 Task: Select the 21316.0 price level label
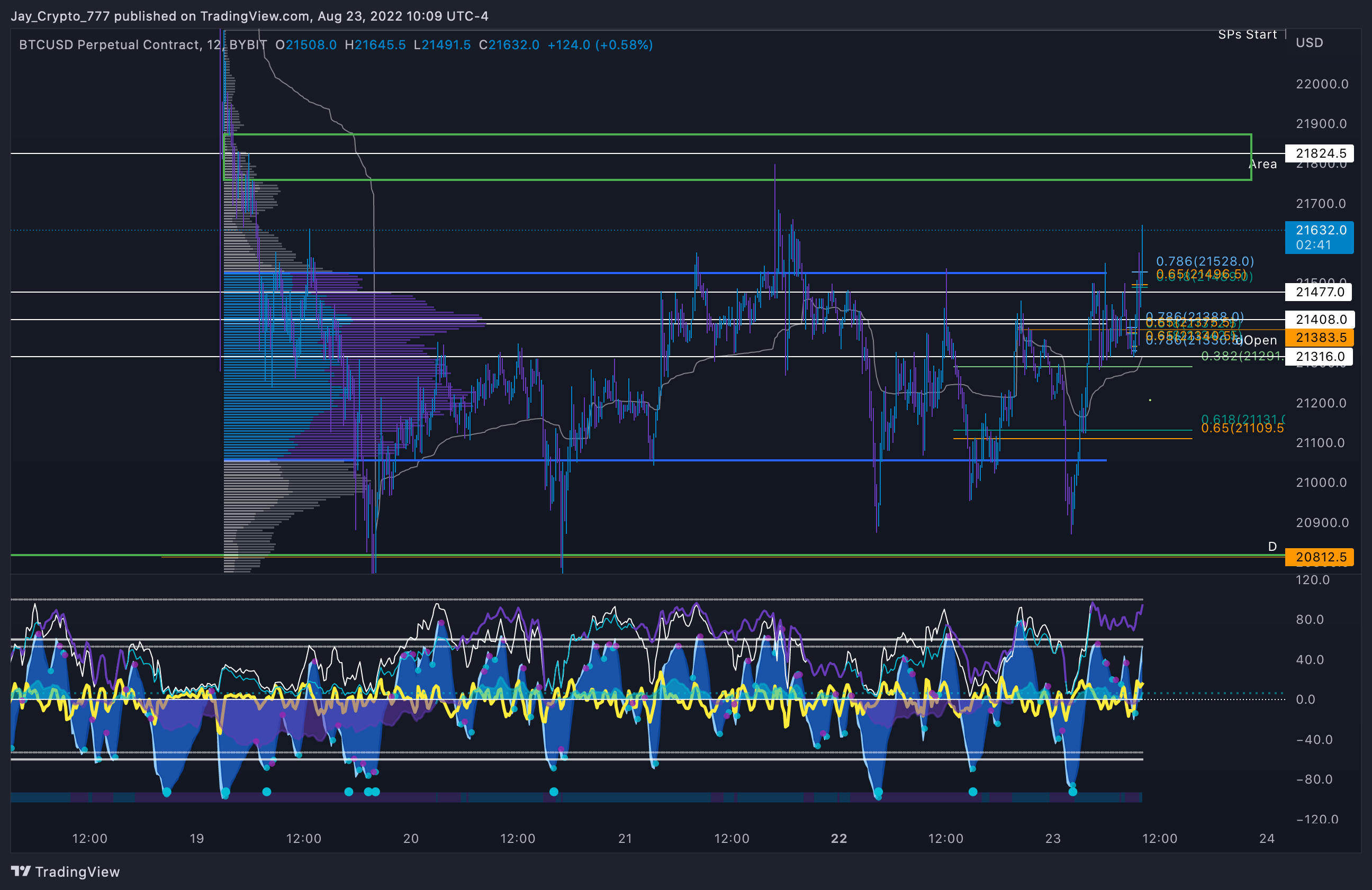coord(1319,356)
